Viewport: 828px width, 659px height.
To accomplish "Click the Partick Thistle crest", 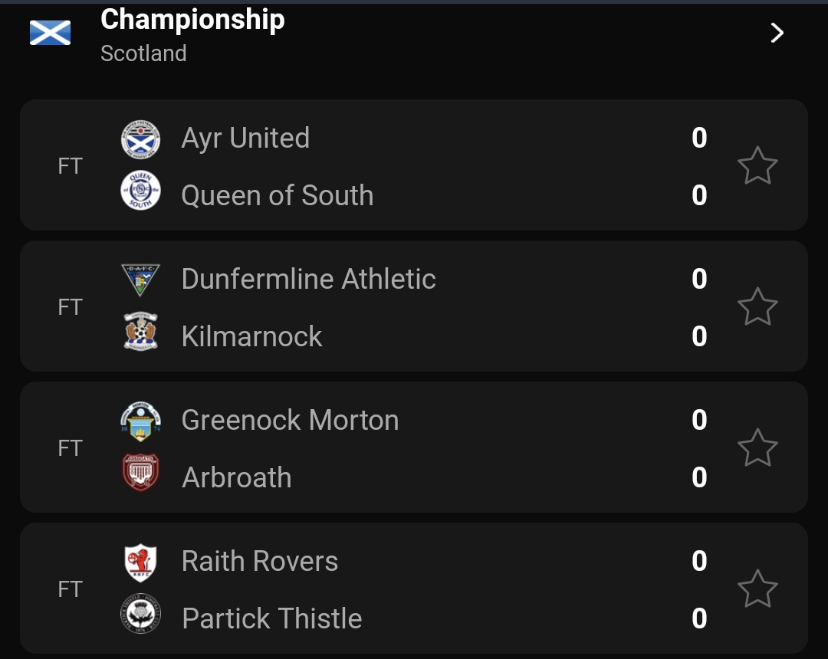I will pos(141,614).
